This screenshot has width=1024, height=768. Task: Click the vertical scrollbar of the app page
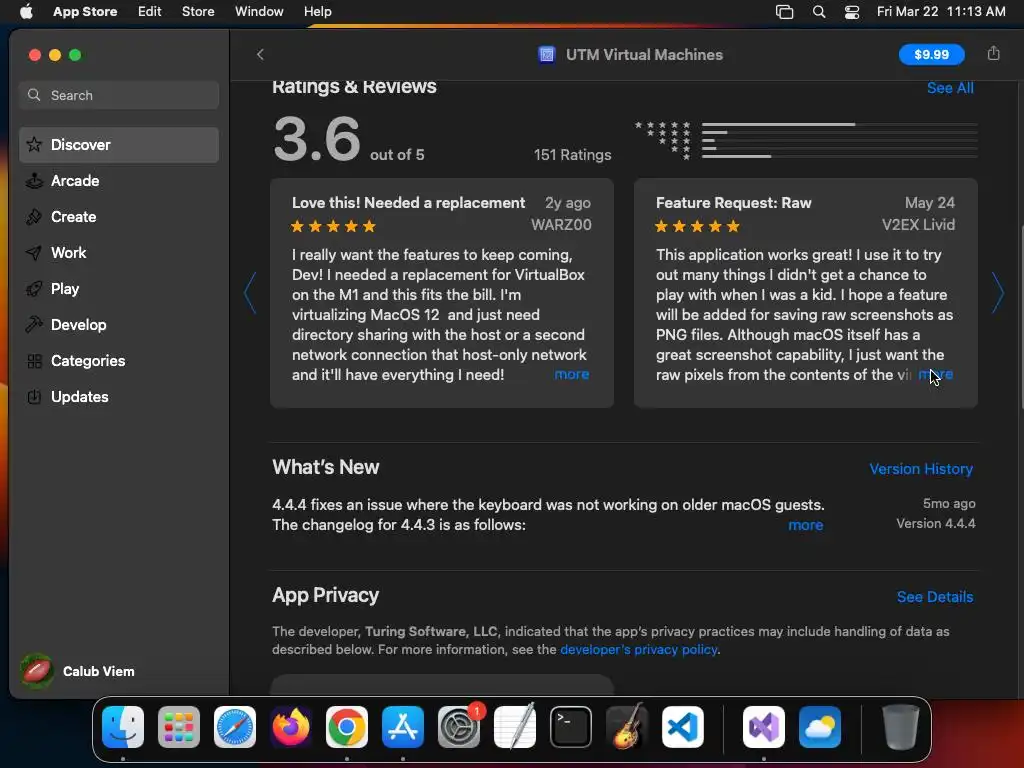click(x=1021, y=317)
